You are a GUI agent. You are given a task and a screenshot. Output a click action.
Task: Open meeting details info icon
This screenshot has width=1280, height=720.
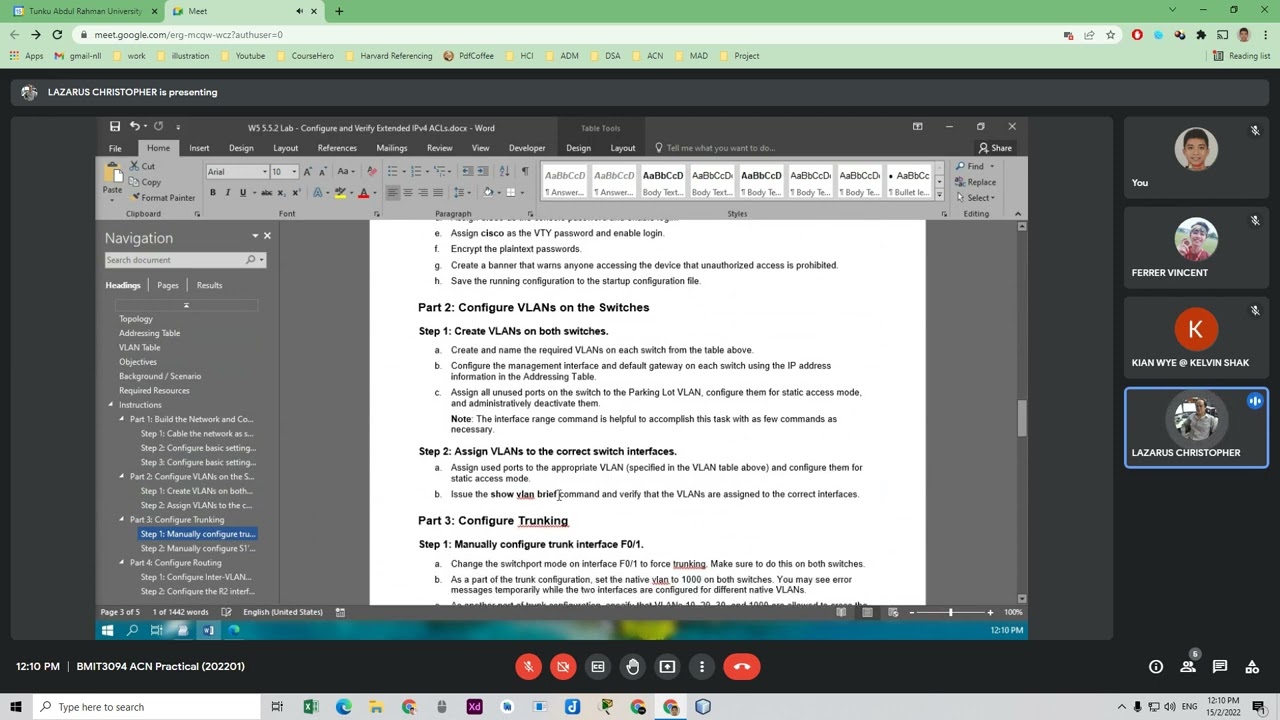[x=1156, y=667]
